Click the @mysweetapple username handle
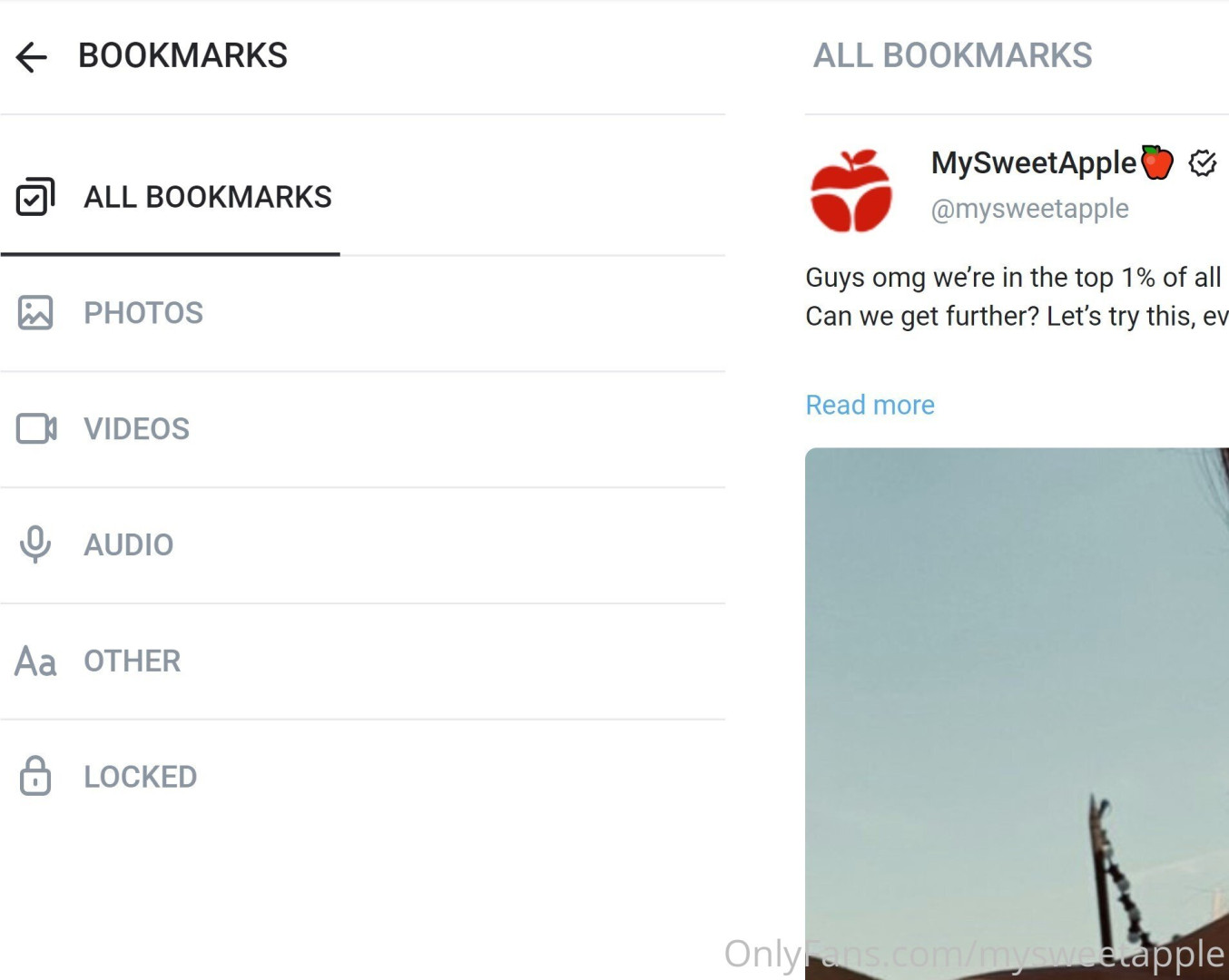This screenshot has width=1229, height=980. [1029, 209]
